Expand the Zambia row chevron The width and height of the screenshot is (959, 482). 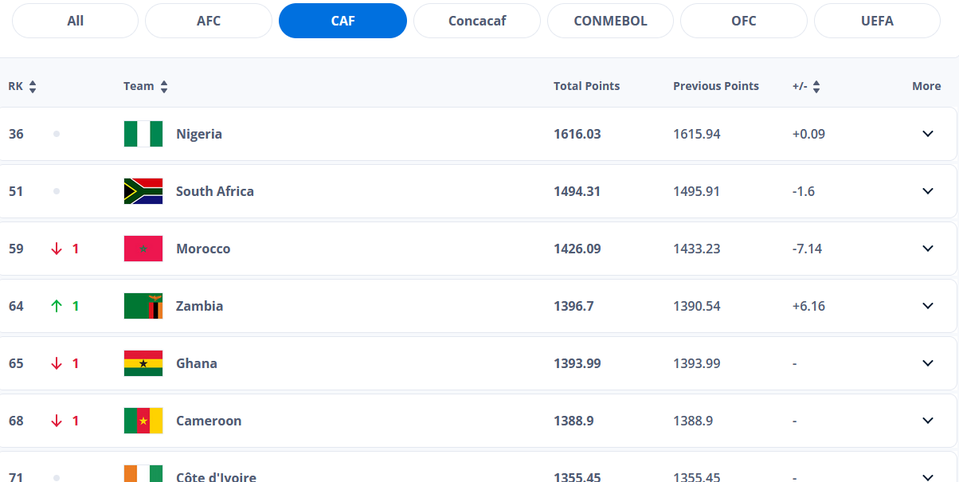click(x=927, y=306)
